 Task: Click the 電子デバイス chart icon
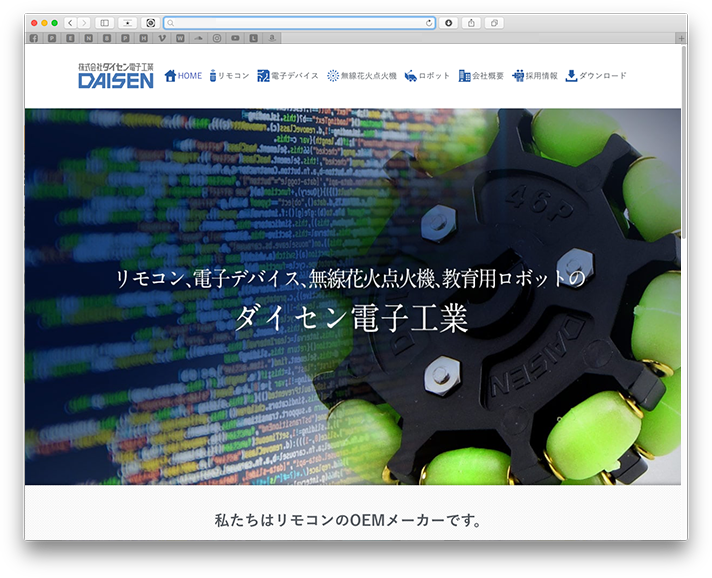[x=263, y=76]
